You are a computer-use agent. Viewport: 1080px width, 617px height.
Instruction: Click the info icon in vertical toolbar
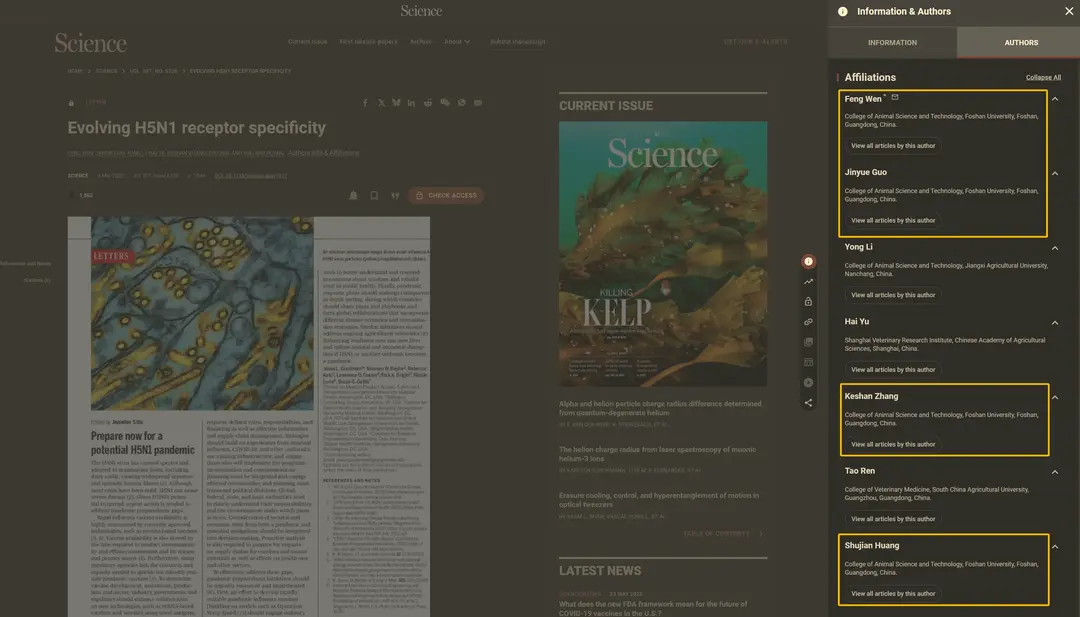point(808,262)
